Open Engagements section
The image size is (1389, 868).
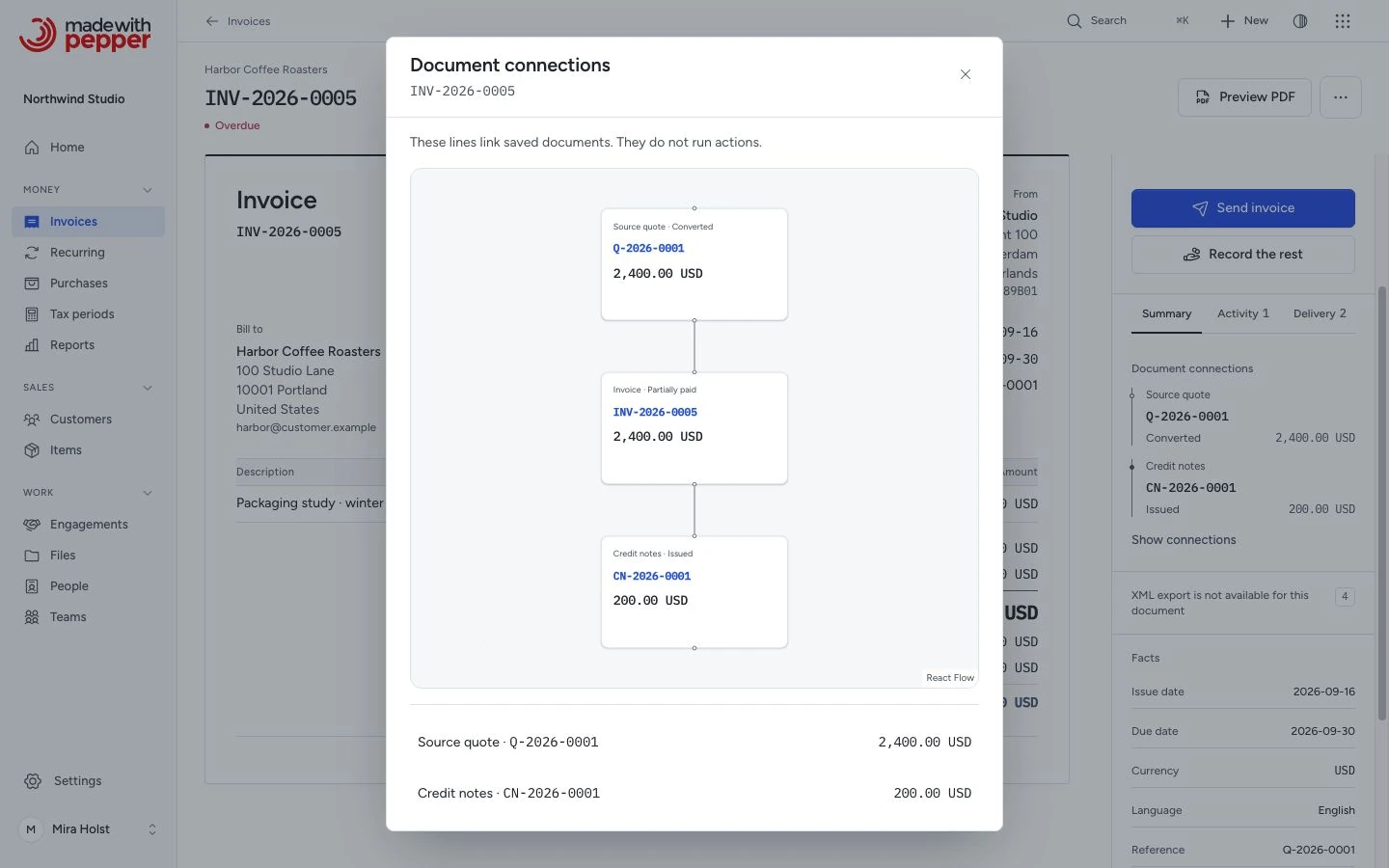coord(88,525)
